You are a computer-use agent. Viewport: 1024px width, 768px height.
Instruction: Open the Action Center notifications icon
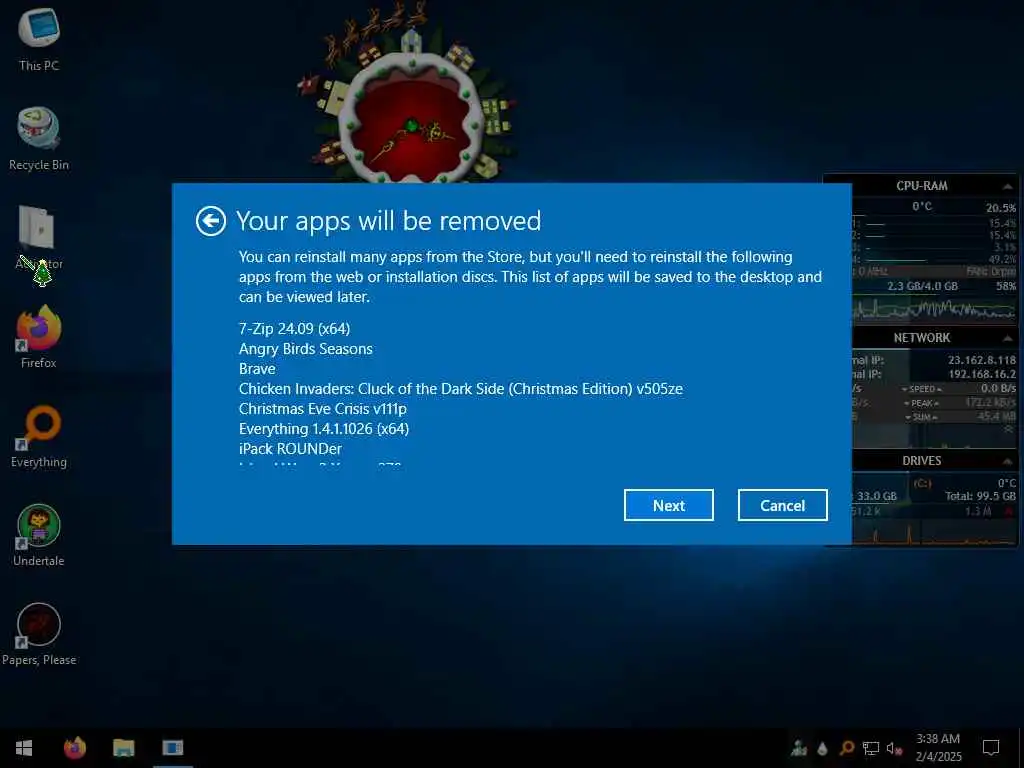[991, 748]
